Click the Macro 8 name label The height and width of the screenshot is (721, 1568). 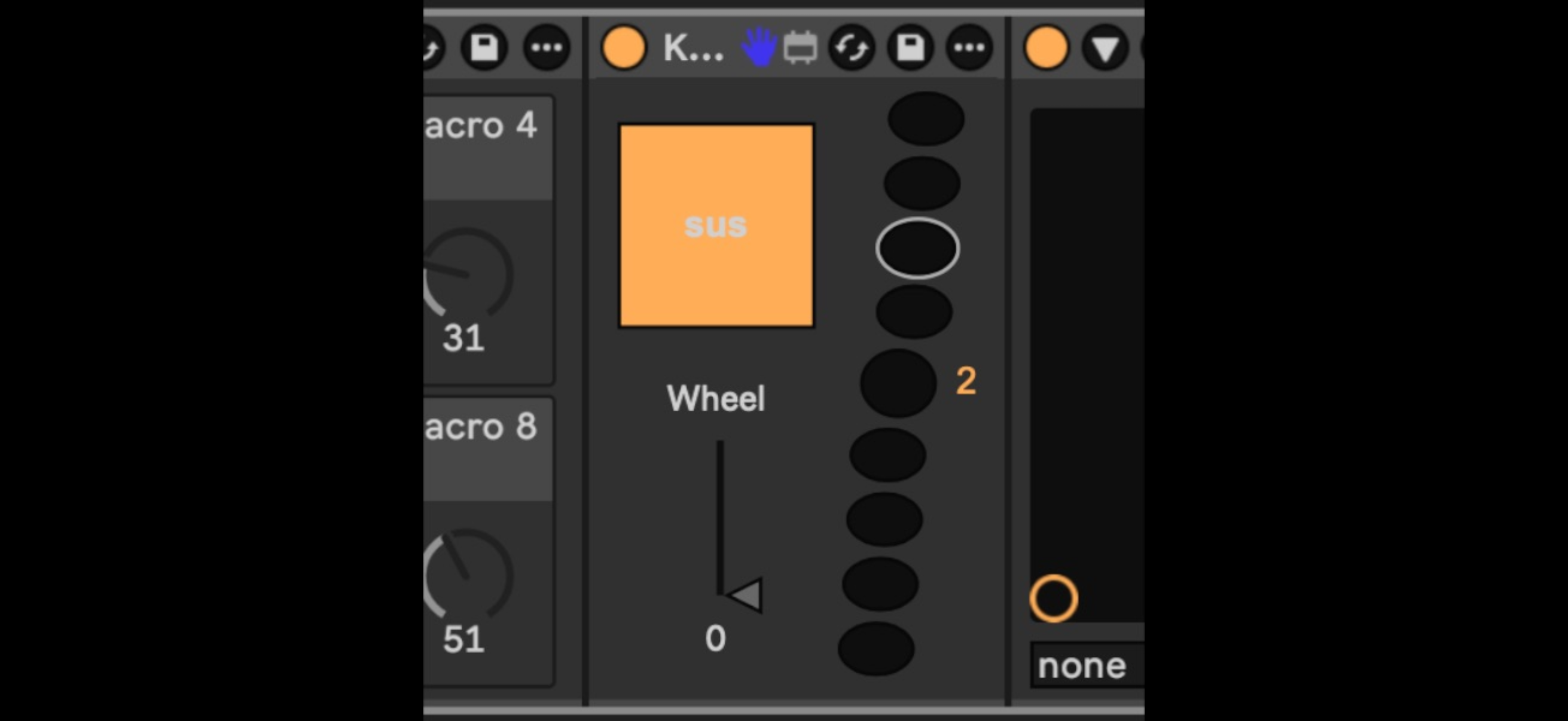click(481, 426)
